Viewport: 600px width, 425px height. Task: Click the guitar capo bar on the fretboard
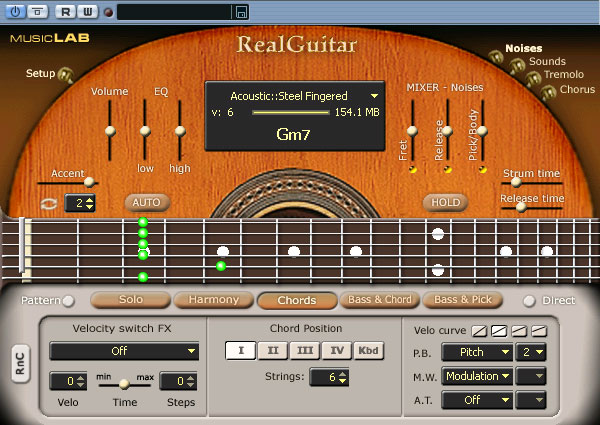[x=22, y=245]
